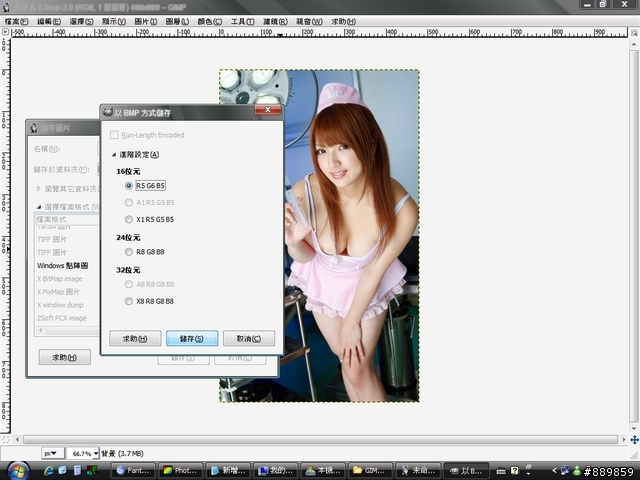Open the 視窗(W) menu
Image resolution: width=640 pixels, height=480 pixels.
309,21
